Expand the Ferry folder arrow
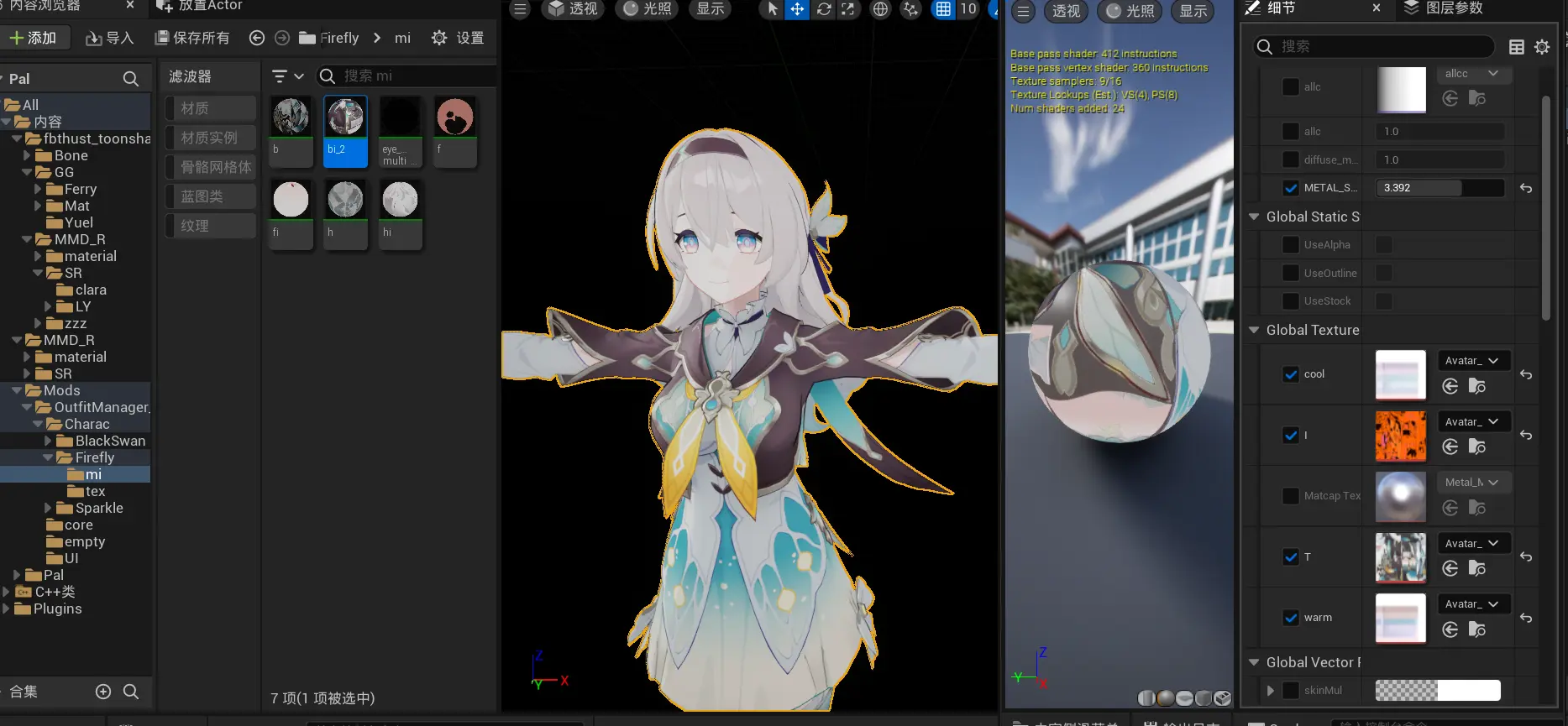 38,189
